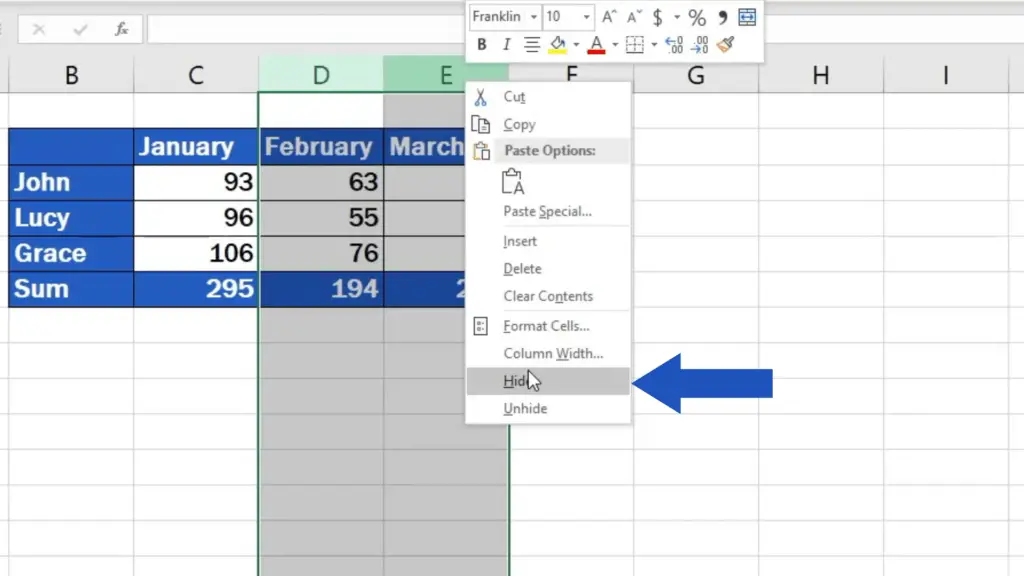Screen dimensions: 1024x576
Task: Click the Accounting Number Format dollar sign
Action: coord(657,17)
